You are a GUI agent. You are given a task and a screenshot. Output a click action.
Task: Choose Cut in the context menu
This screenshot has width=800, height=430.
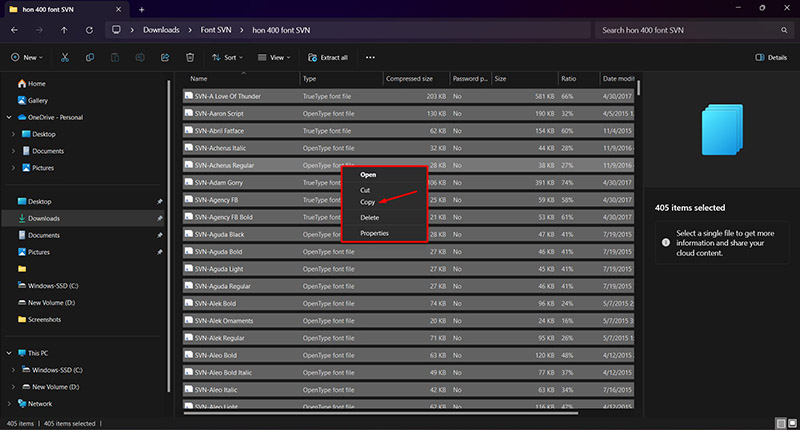[x=365, y=190]
